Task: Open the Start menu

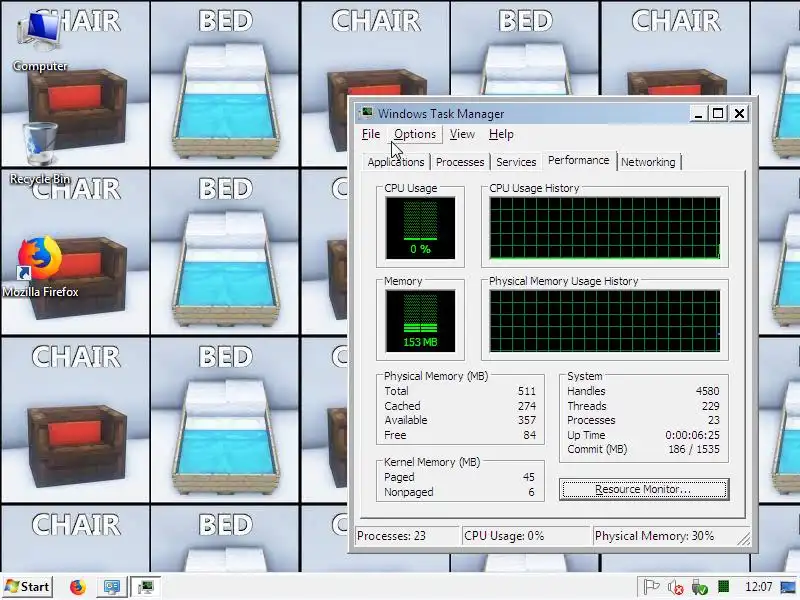Action: [x=28, y=587]
